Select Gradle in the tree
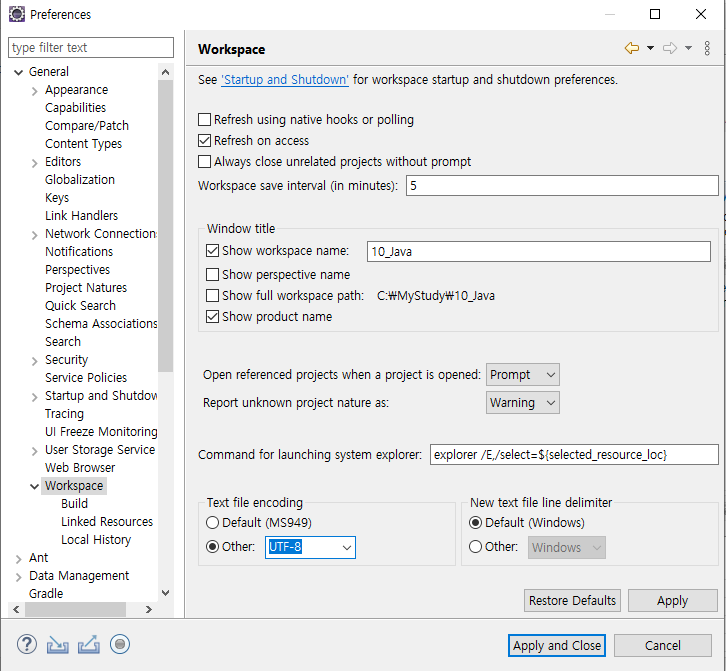726x671 pixels. click(x=46, y=594)
